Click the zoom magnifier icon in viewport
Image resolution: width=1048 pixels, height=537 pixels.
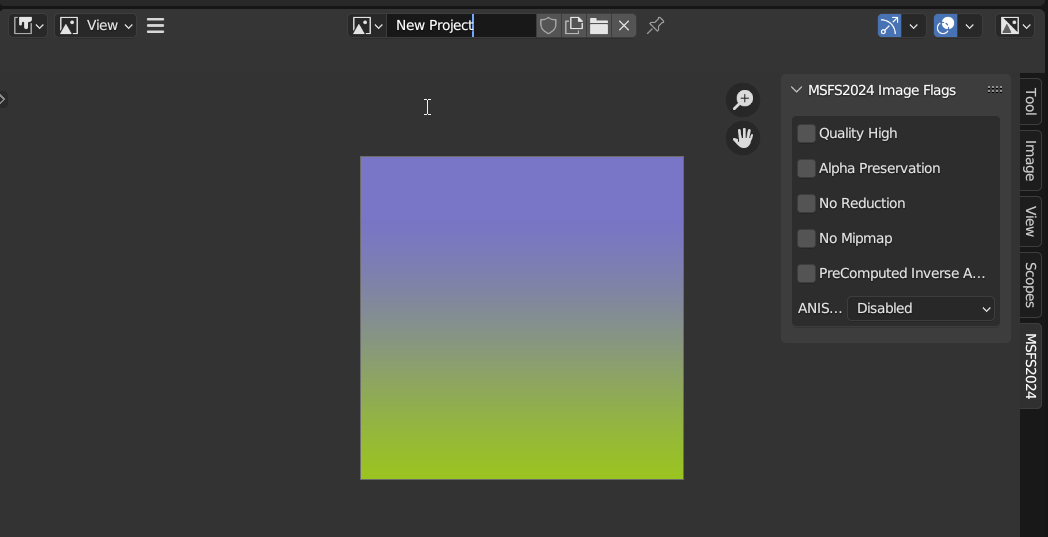click(743, 100)
